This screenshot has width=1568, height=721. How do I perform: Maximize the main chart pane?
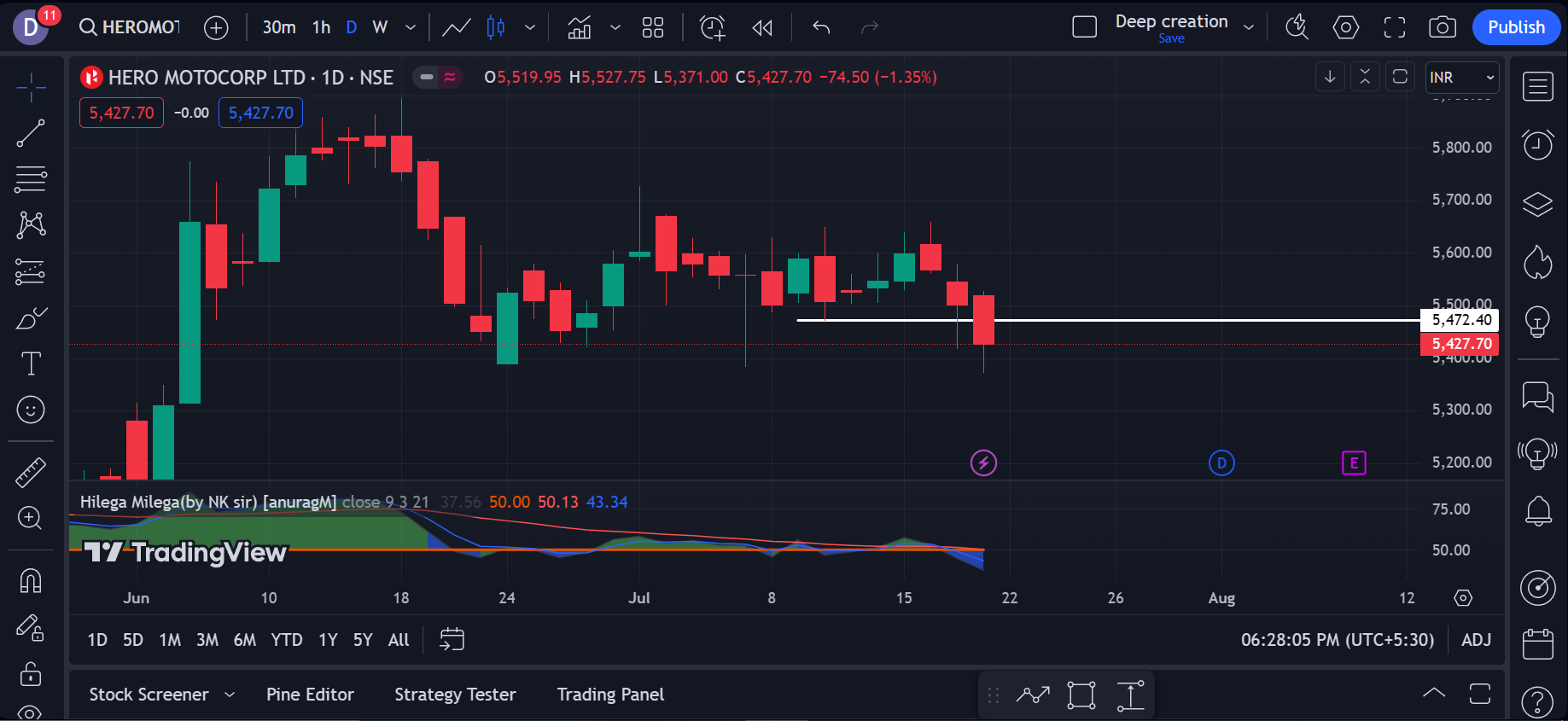pos(1400,77)
